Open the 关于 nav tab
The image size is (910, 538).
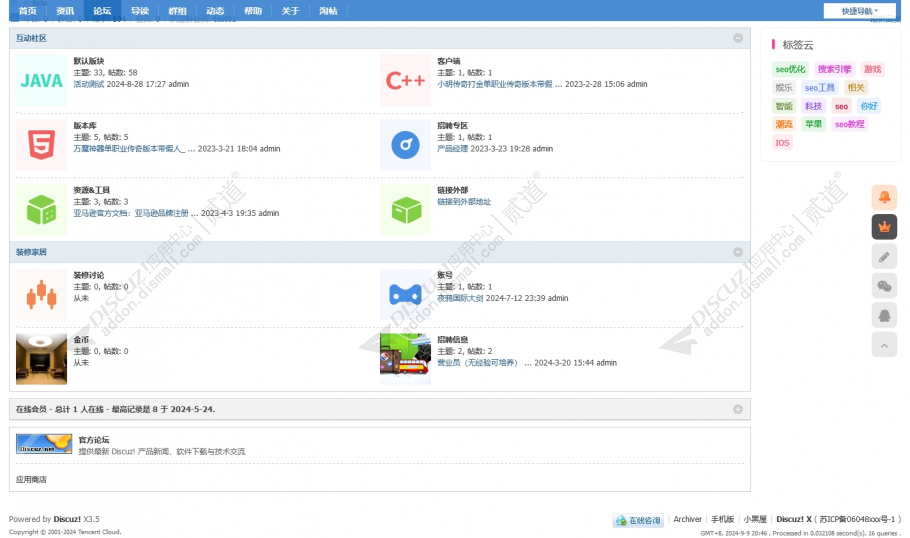(290, 10)
